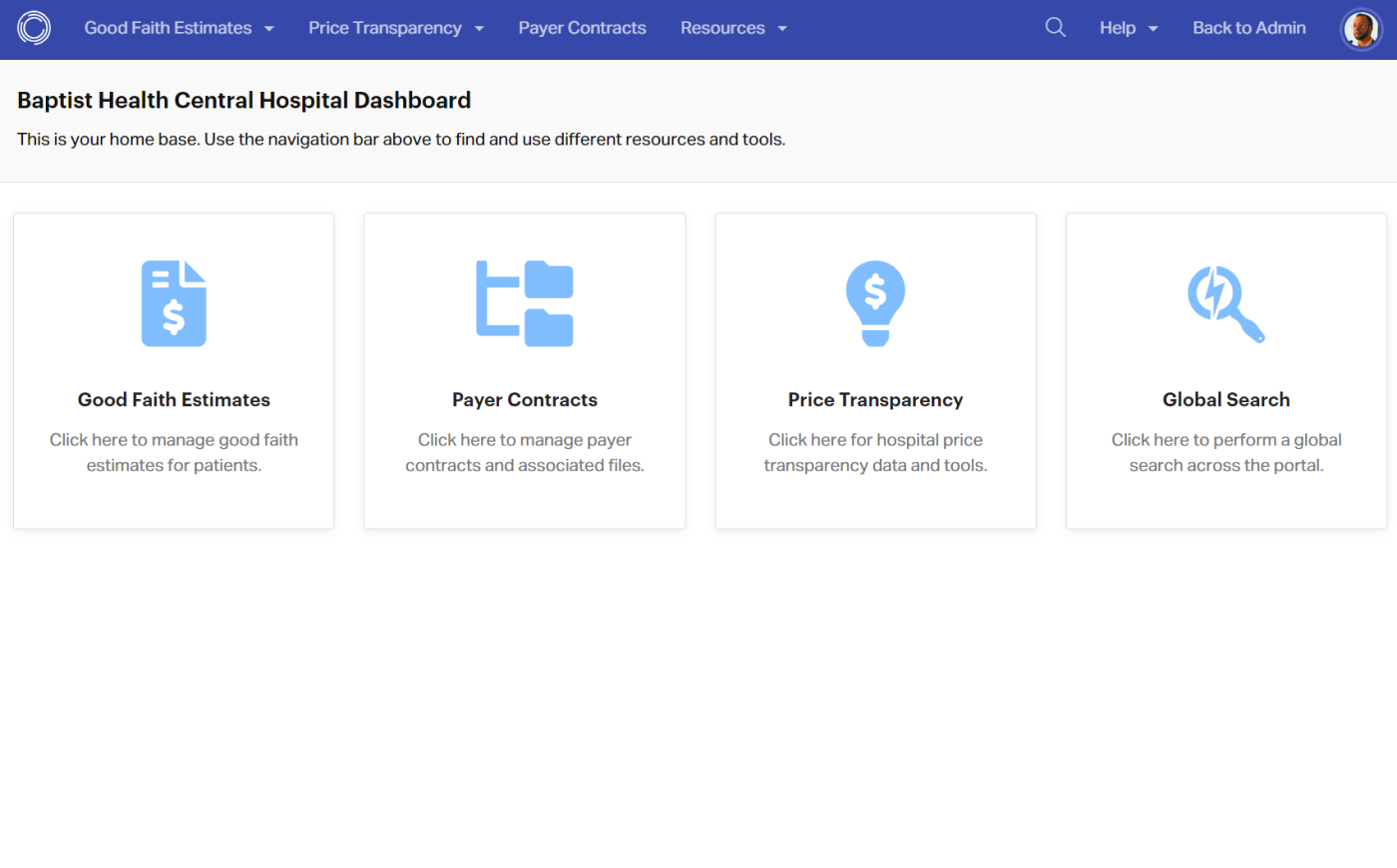The height and width of the screenshot is (868, 1397).
Task: Expand the Help dropdown arrow
Action: pos(1154,29)
